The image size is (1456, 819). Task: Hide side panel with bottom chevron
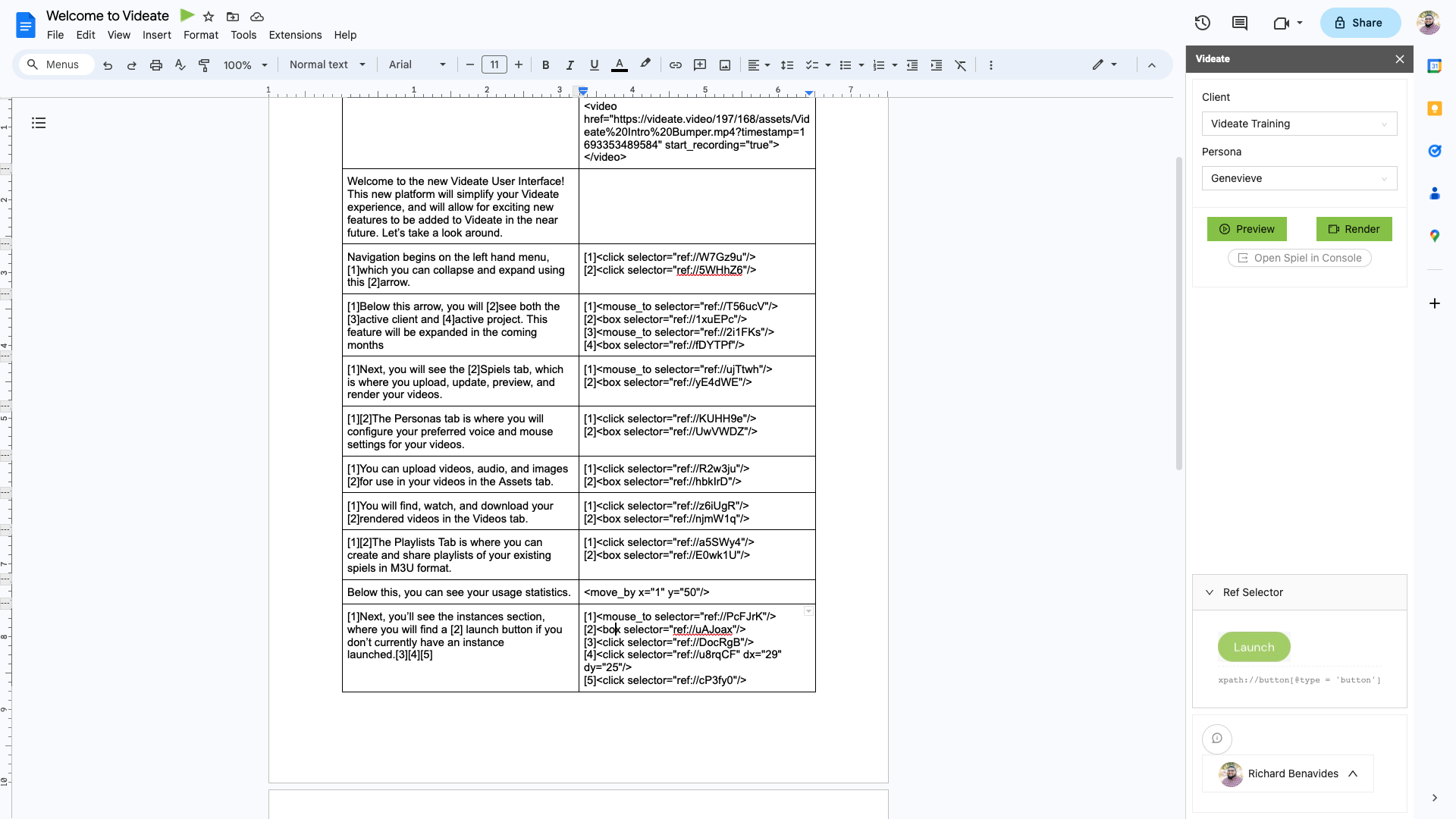(x=1435, y=798)
